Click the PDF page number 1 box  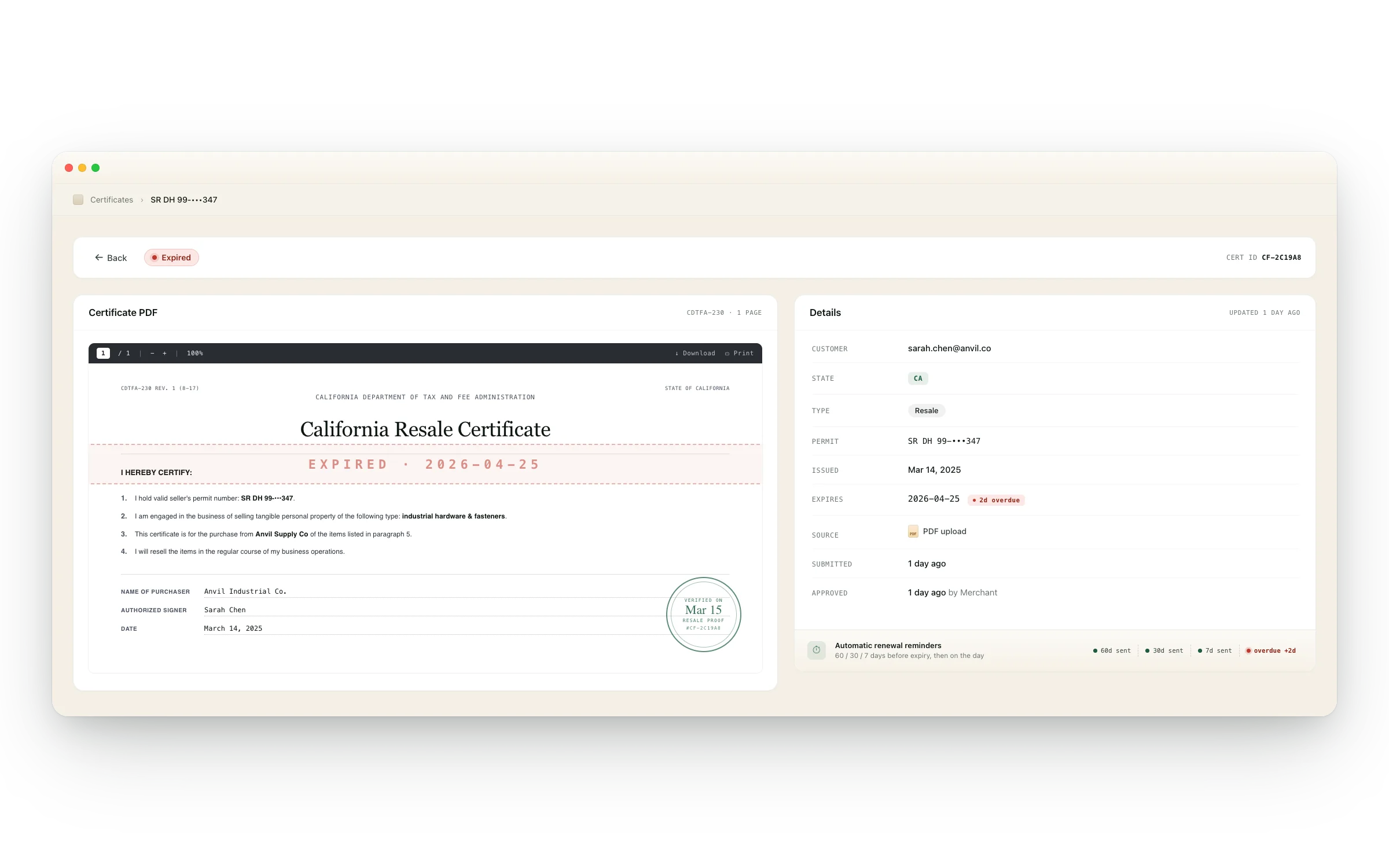103,353
